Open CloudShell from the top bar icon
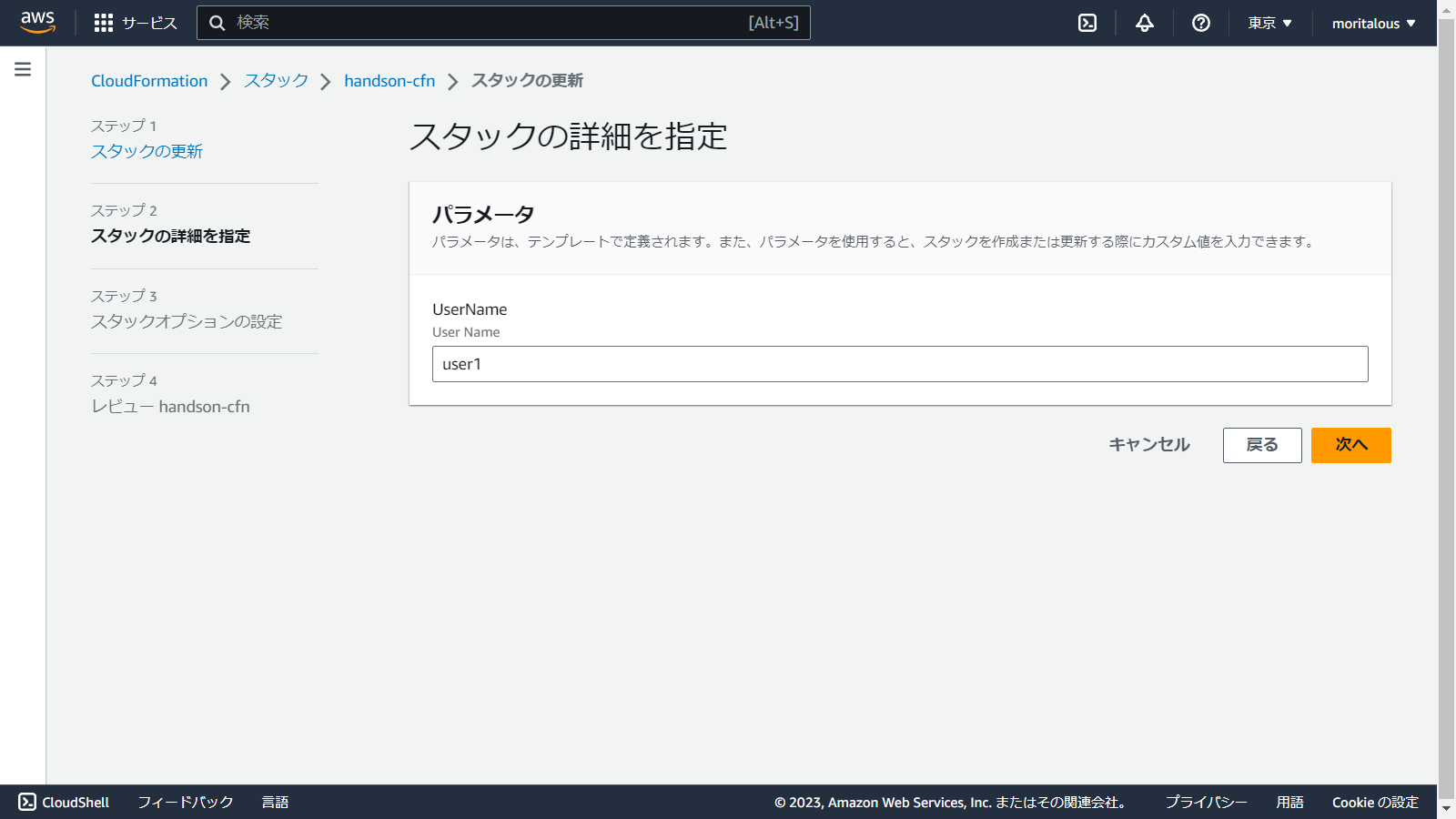This screenshot has width=1456, height=819. tap(1087, 23)
